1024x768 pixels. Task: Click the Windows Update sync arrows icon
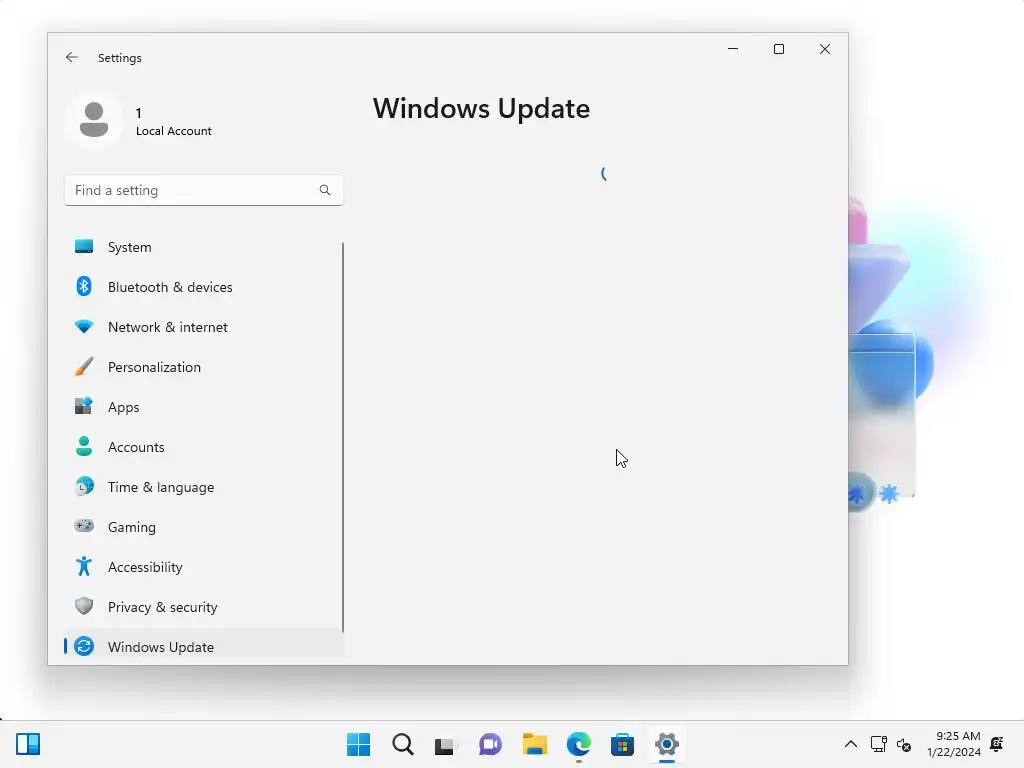(x=84, y=646)
